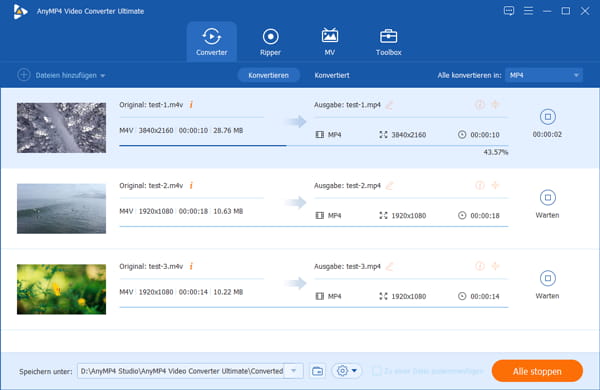This screenshot has height=390, width=600.
Task: Click the Alle stoppen button
Action: click(537, 371)
